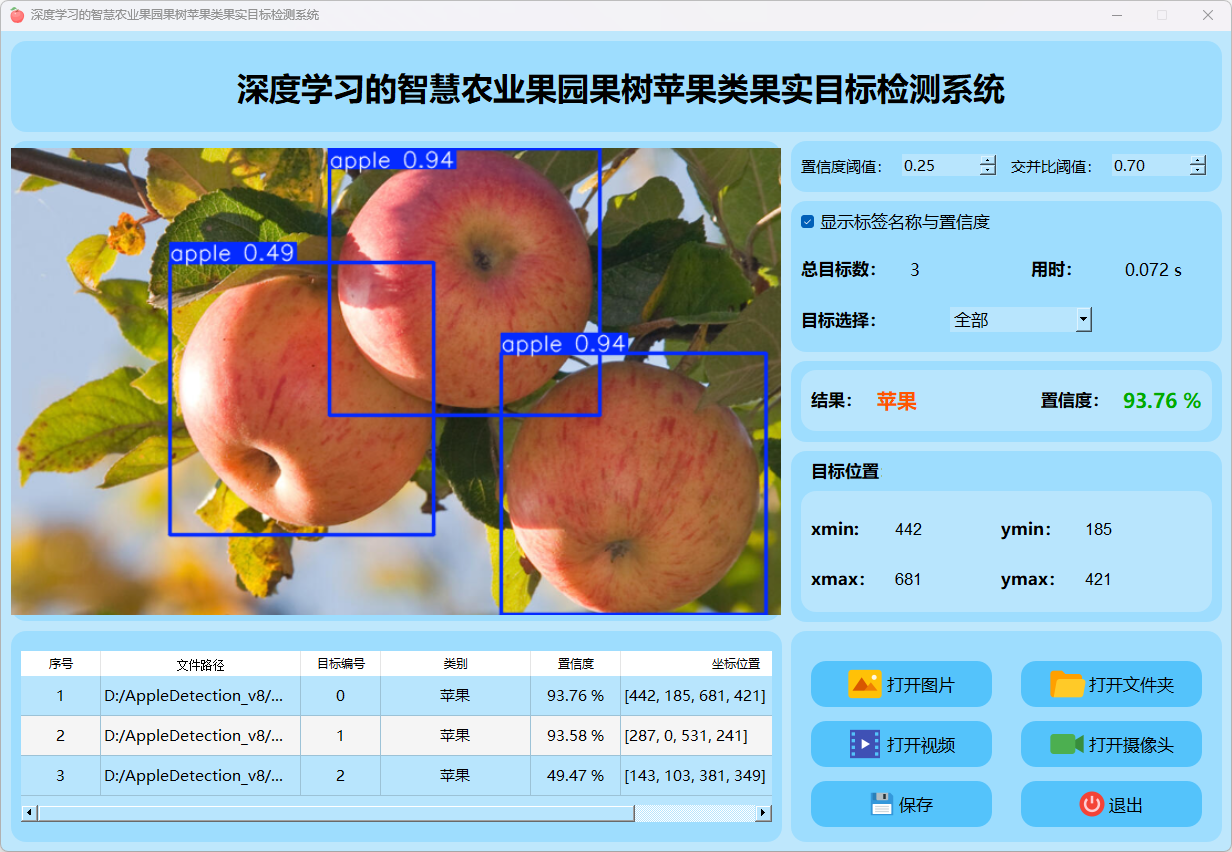Click coordinates cell [143, 103, 381, 349]
1232x852 pixels.
tap(696, 775)
